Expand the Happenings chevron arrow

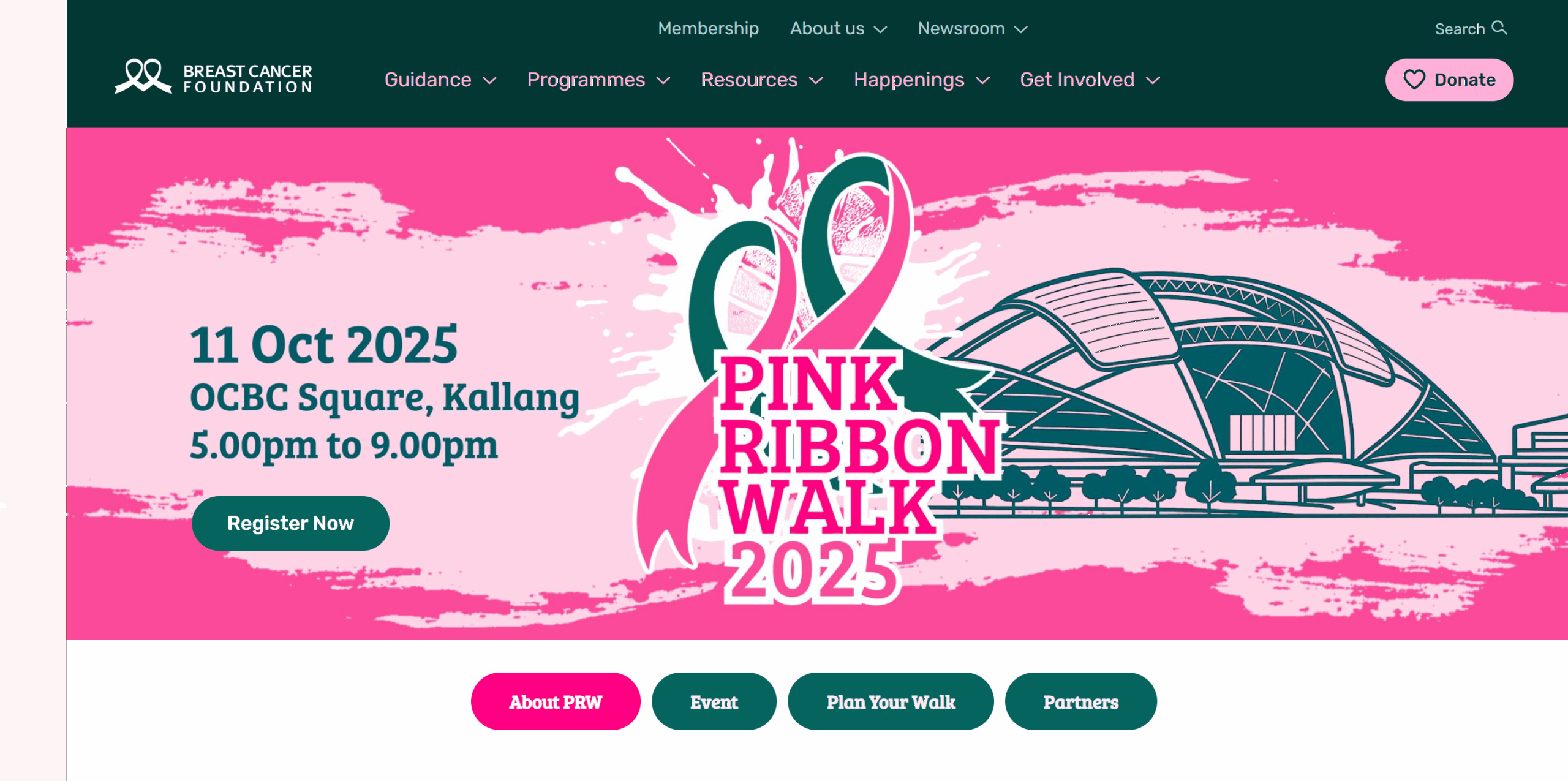982,81
